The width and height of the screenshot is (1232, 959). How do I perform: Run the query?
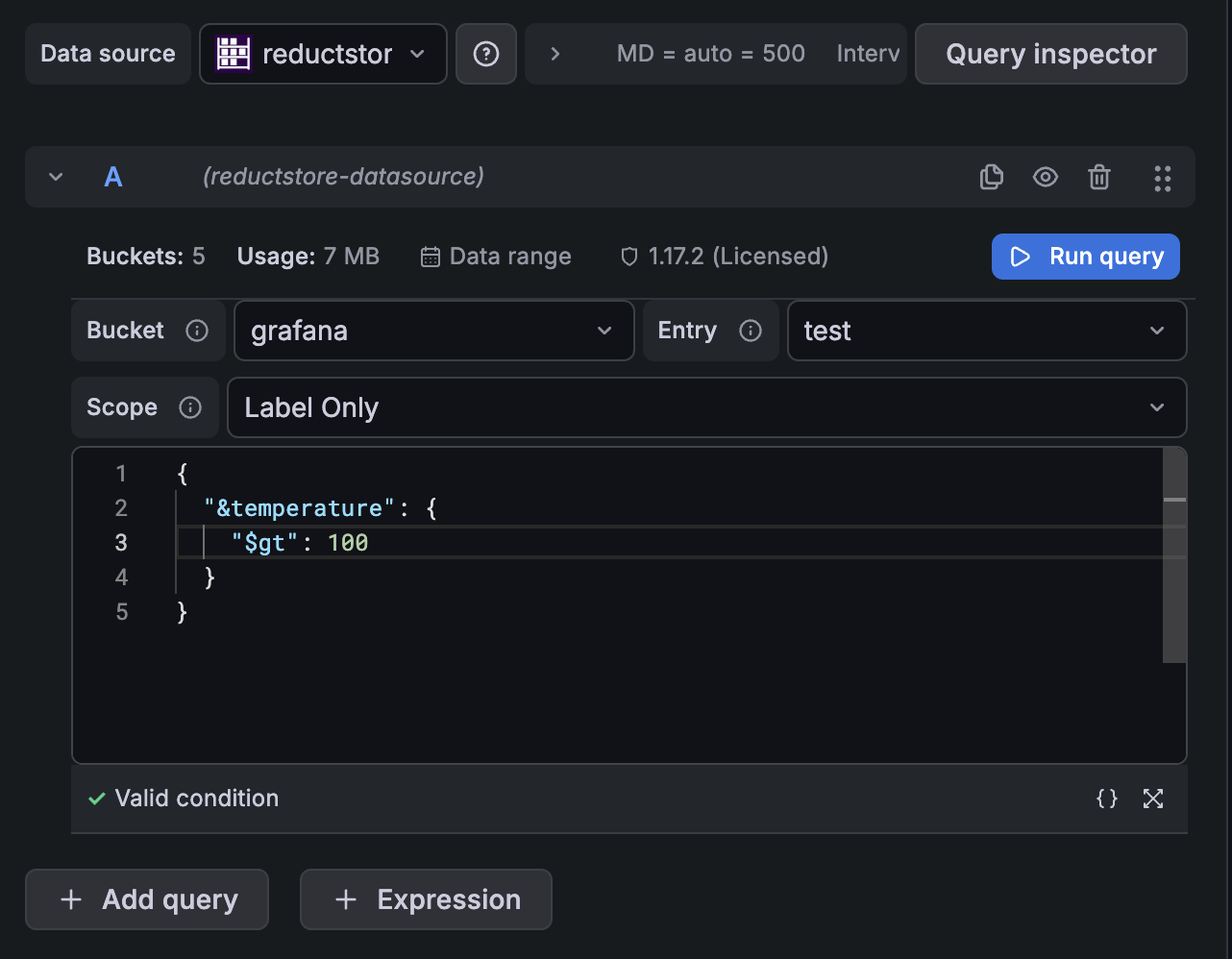(1085, 256)
